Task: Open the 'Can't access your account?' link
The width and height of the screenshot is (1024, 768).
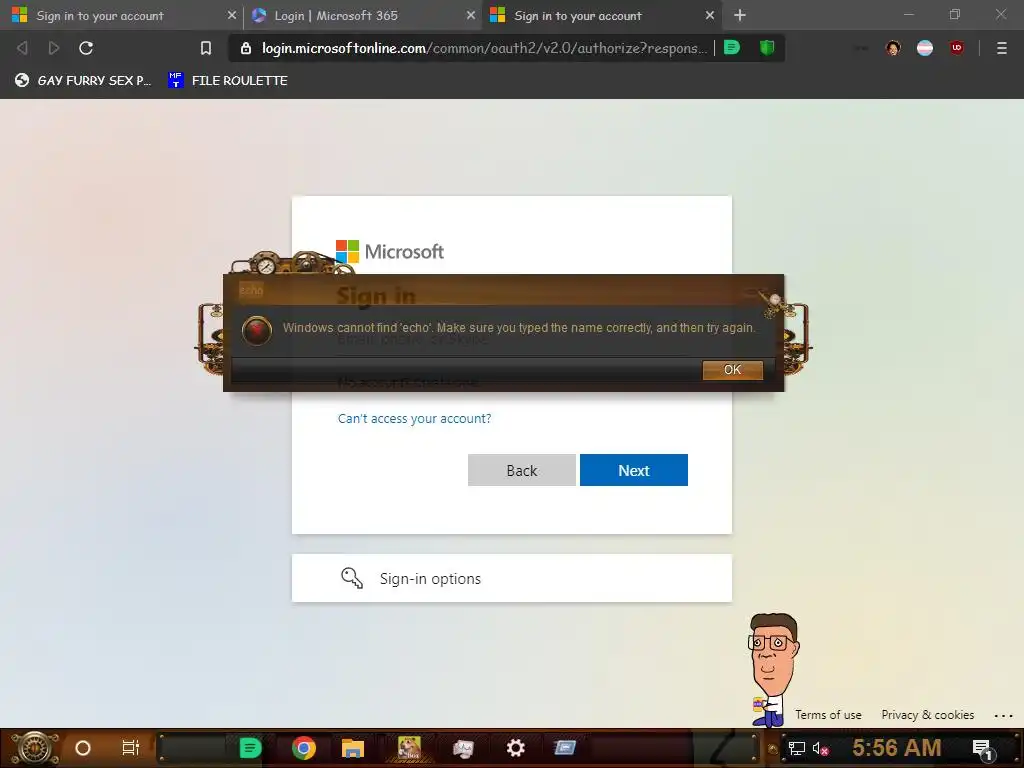Action: tap(414, 419)
